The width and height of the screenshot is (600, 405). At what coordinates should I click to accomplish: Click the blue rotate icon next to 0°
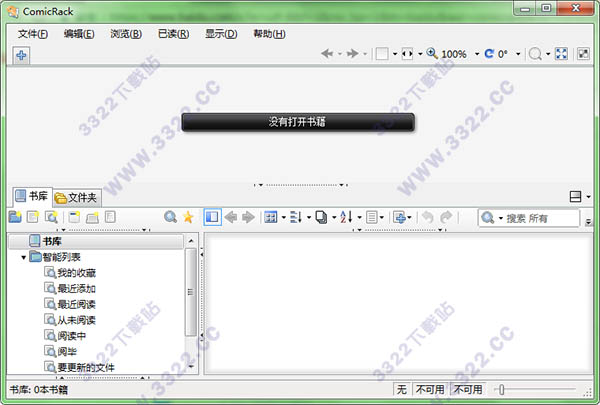[x=489, y=54]
